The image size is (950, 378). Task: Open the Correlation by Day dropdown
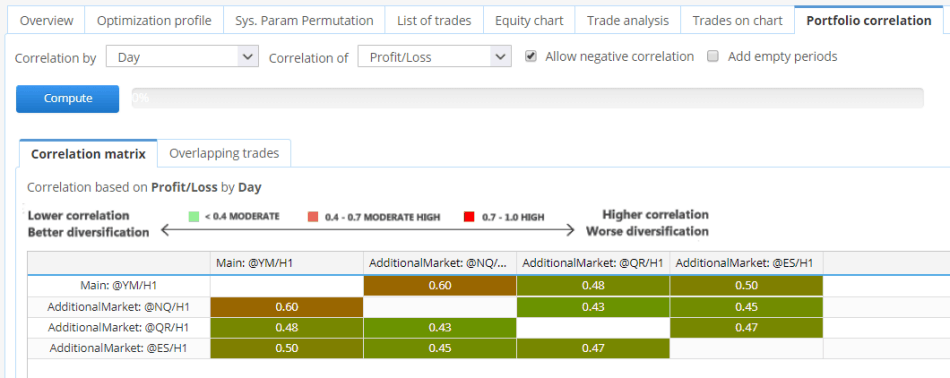pyautogui.click(x=182, y=58)
